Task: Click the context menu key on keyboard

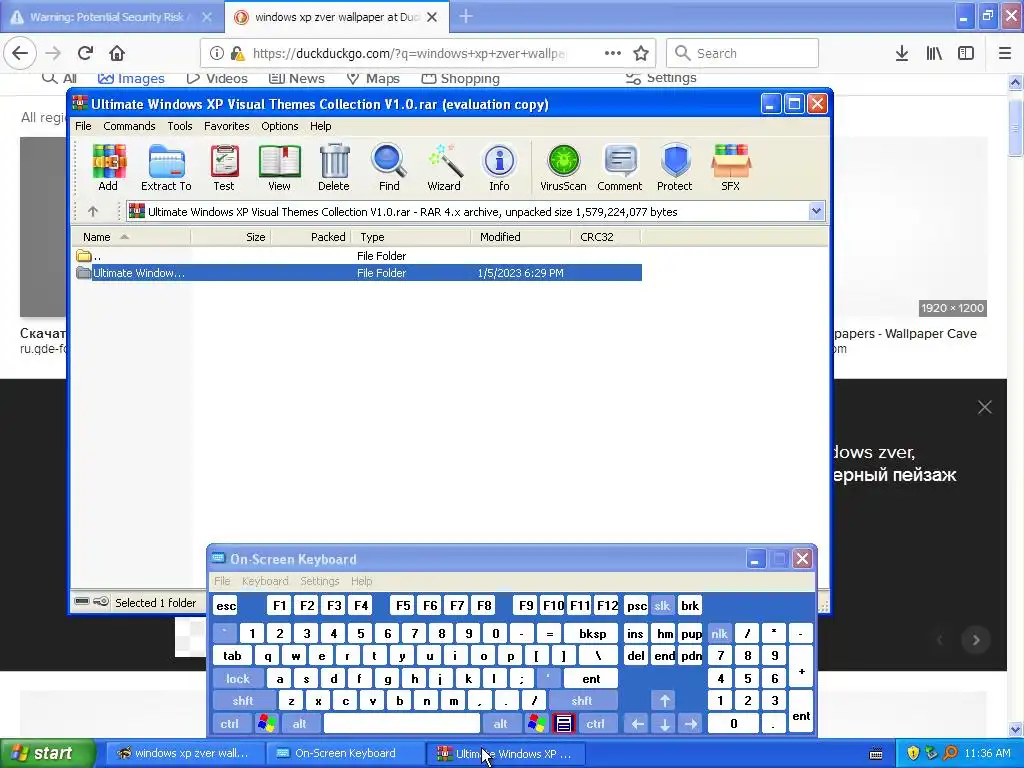Action: 564,724
